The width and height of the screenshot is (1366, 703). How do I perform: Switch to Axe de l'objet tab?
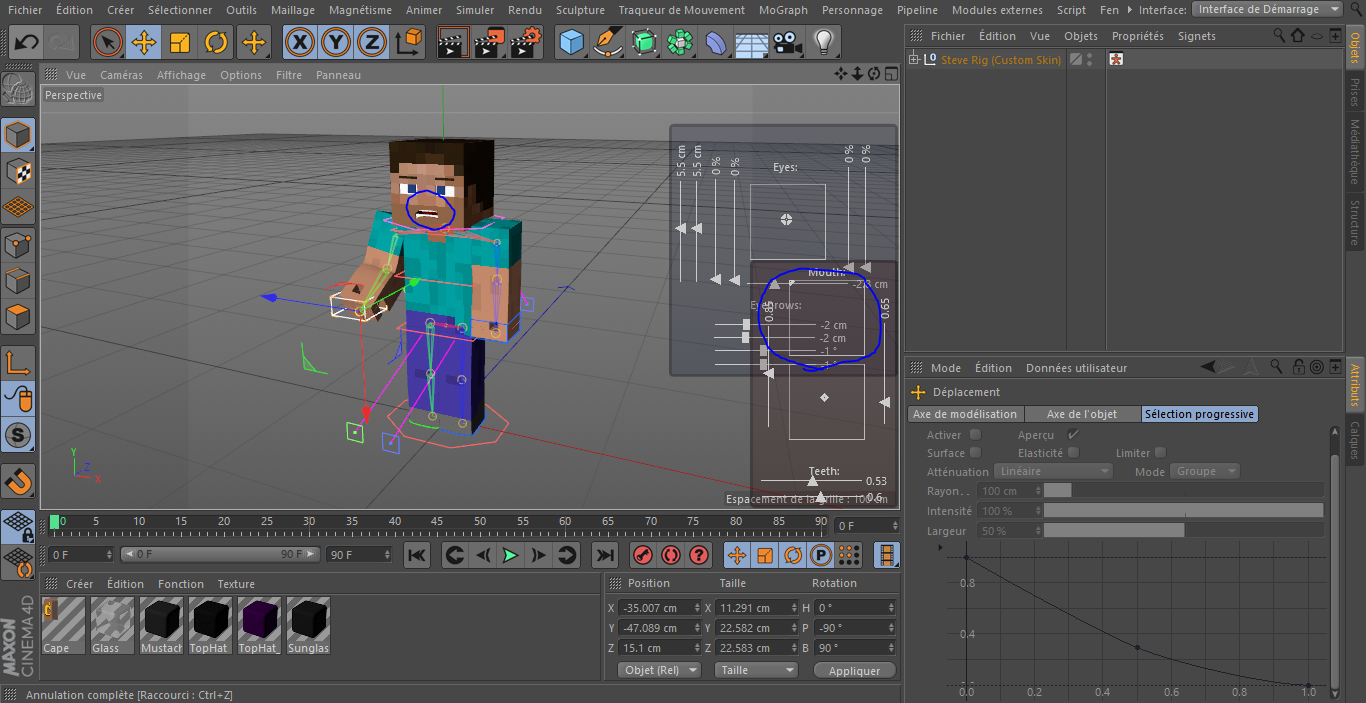(1082, 414)
